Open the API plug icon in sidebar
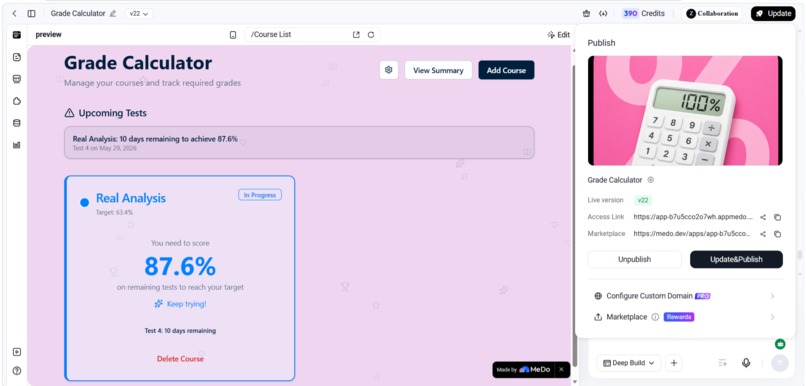This screenshot has height=386, width=806. pos(17,79)
